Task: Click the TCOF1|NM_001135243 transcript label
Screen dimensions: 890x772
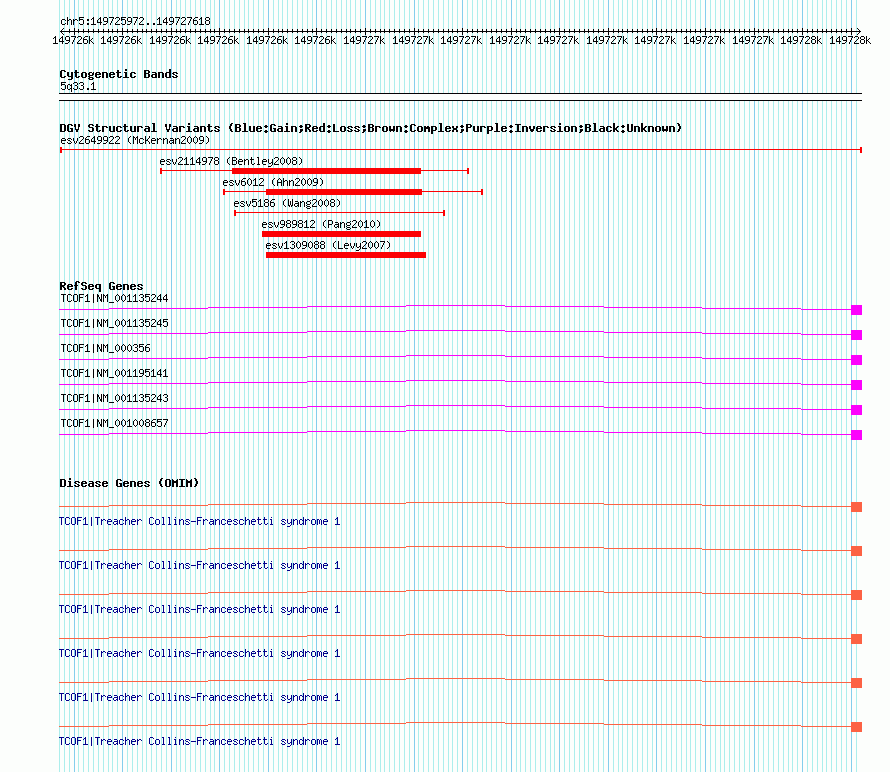Action: (x=114, y=398)
